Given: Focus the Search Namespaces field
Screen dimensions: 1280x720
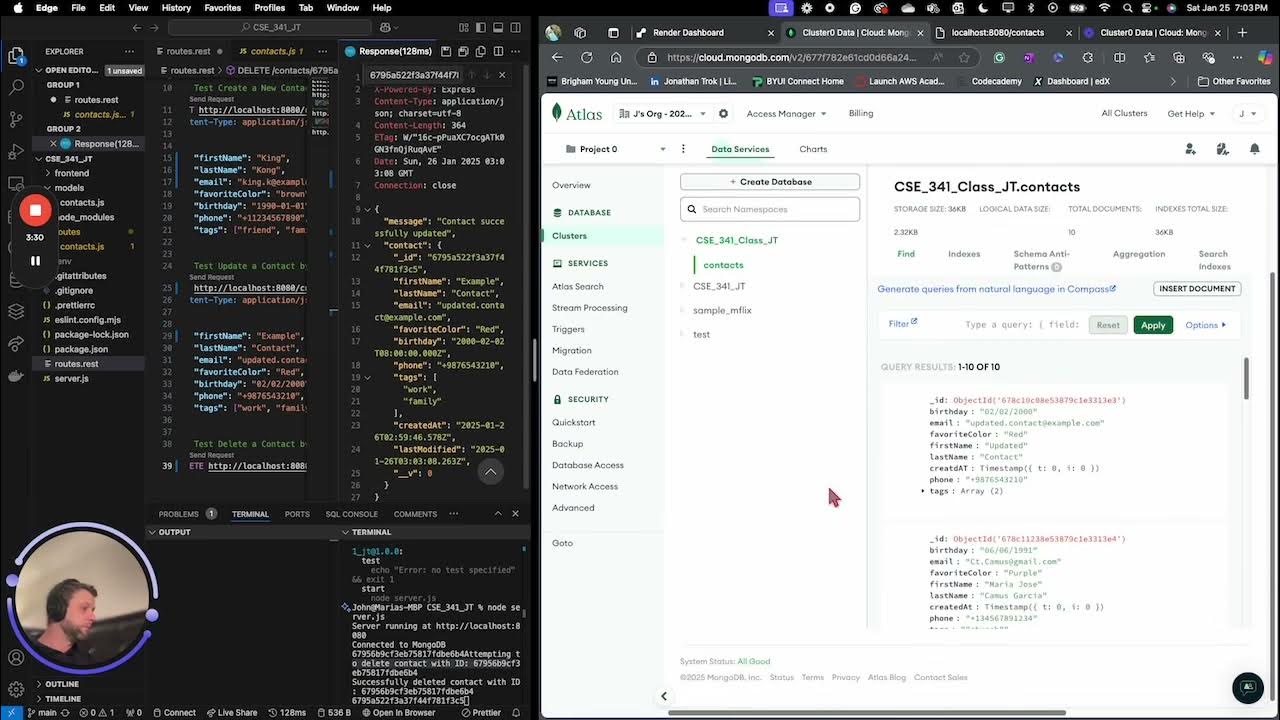Looking at the screenshot, I should click(770, 209).
